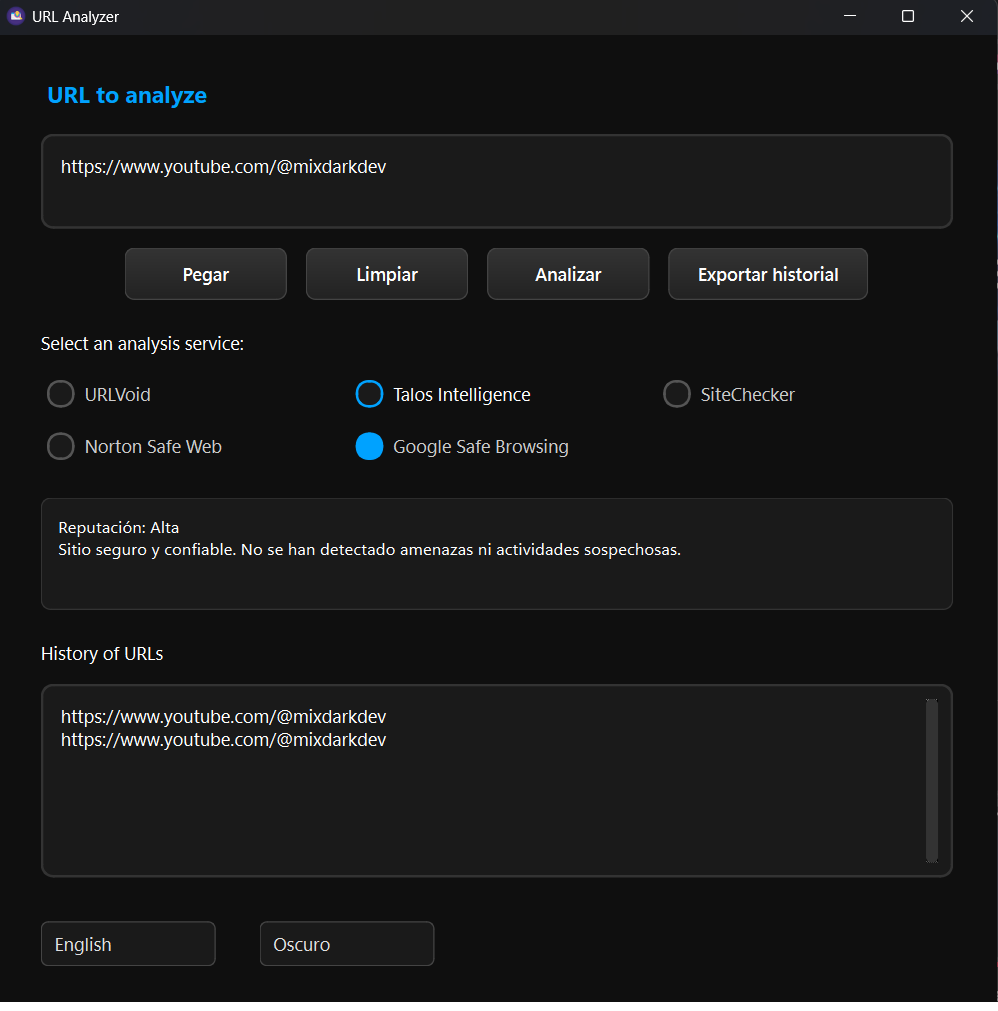Click the URL Analyzer app icon in title bar
The width and height of the screenshot is (998, 1011).
coord(16,16)
